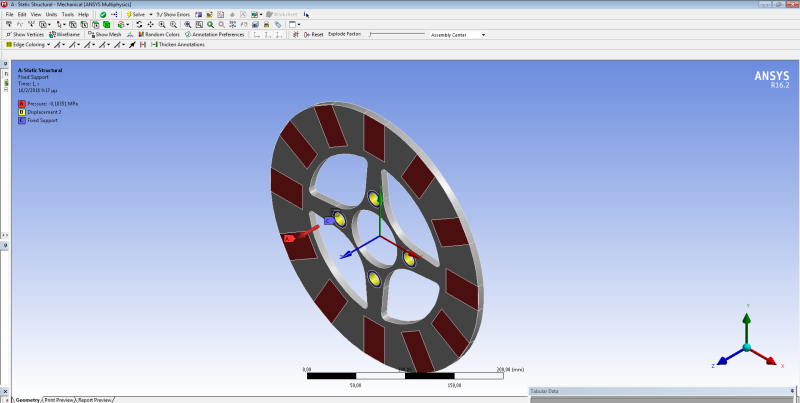
Task: Select the green Body selection filter
Action: 107,24
